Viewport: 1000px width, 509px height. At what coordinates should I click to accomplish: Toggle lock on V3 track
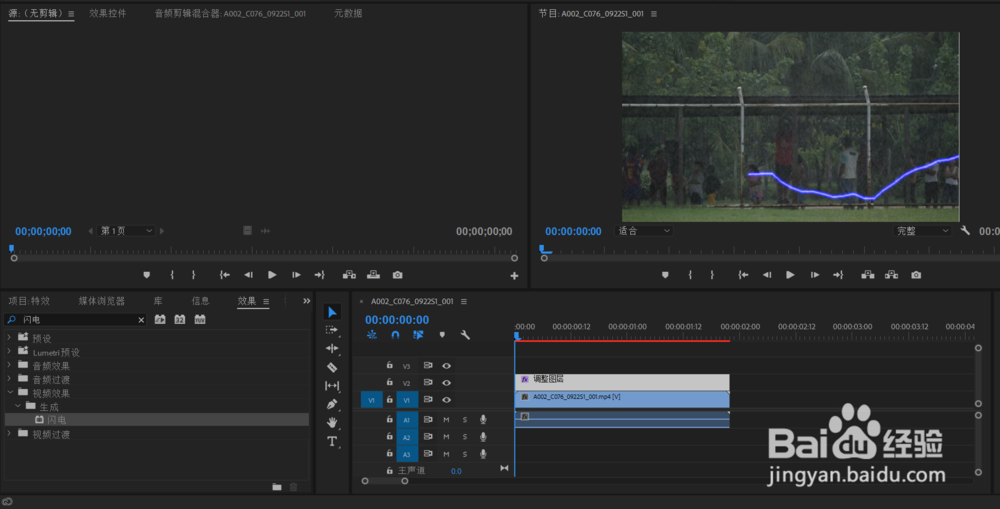pos(390,365)
